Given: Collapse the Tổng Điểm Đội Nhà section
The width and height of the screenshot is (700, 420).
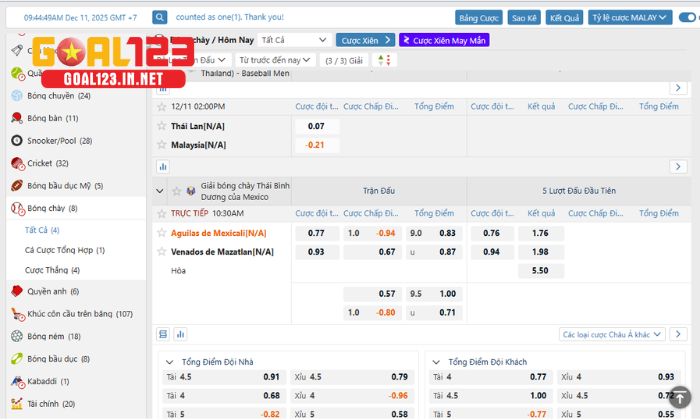Looking at the screenshot, I should [x=170, y=362].
